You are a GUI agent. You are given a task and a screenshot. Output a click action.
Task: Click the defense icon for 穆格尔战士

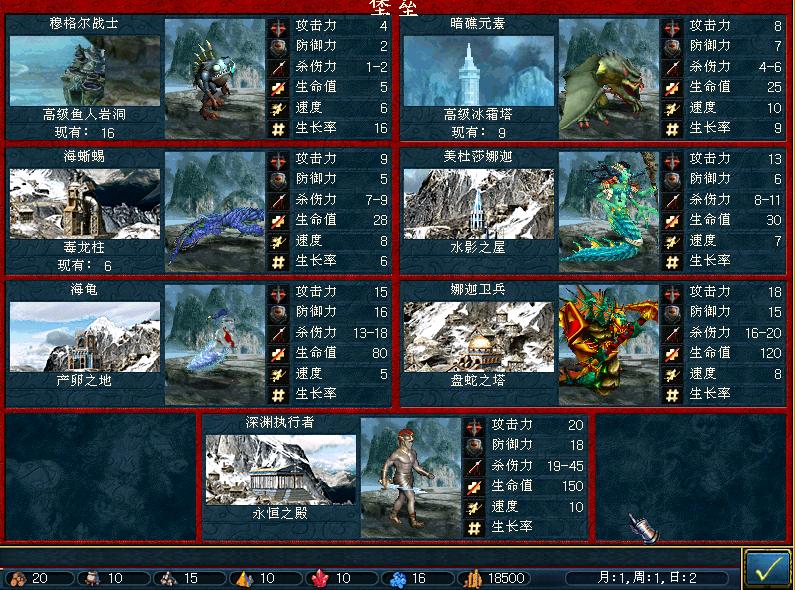(x=278, y=47)
